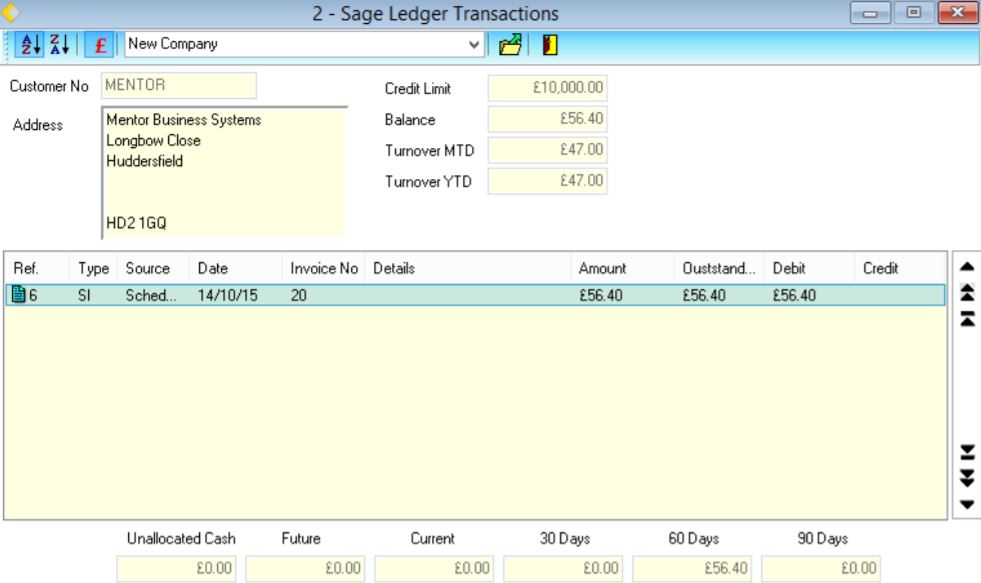Viewport: 981px width, 583px height.
Task: Close the Sage Ledger Transactions window
Action: point(957,13)
